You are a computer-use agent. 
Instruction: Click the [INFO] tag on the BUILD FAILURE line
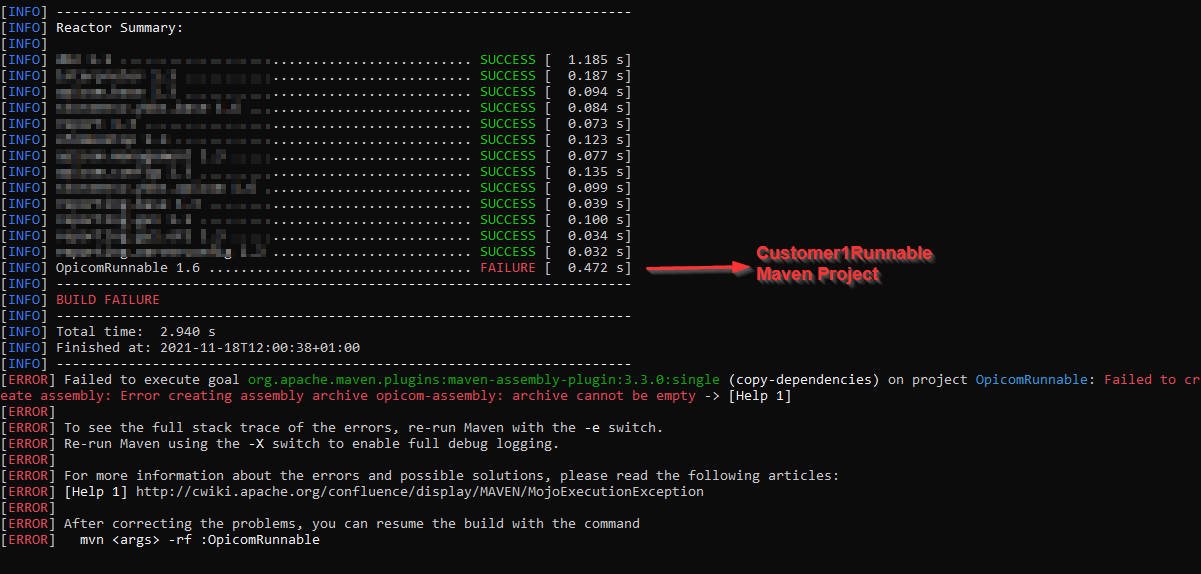(24, 300)
